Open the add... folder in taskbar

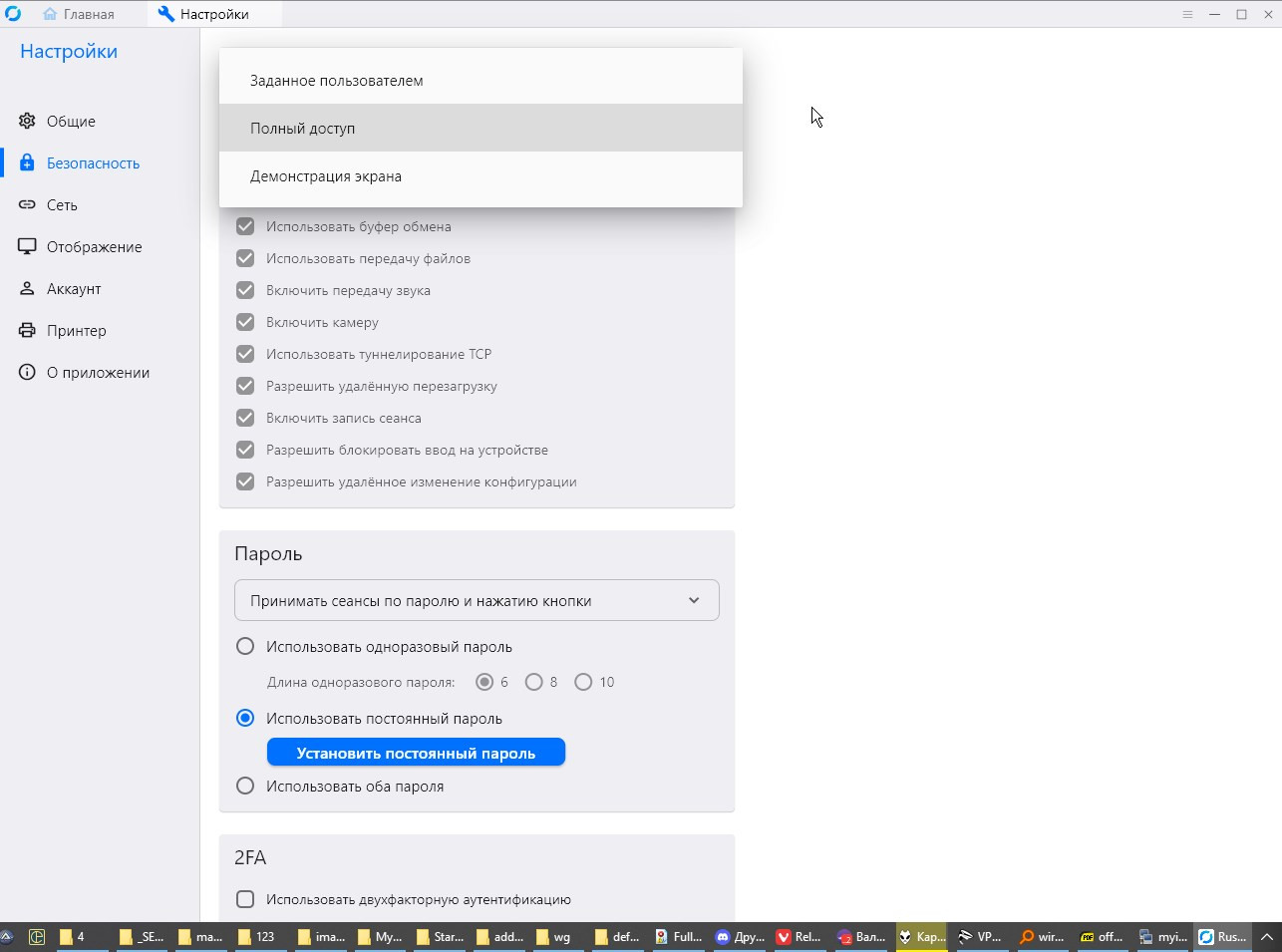click(x=500, y=937)
